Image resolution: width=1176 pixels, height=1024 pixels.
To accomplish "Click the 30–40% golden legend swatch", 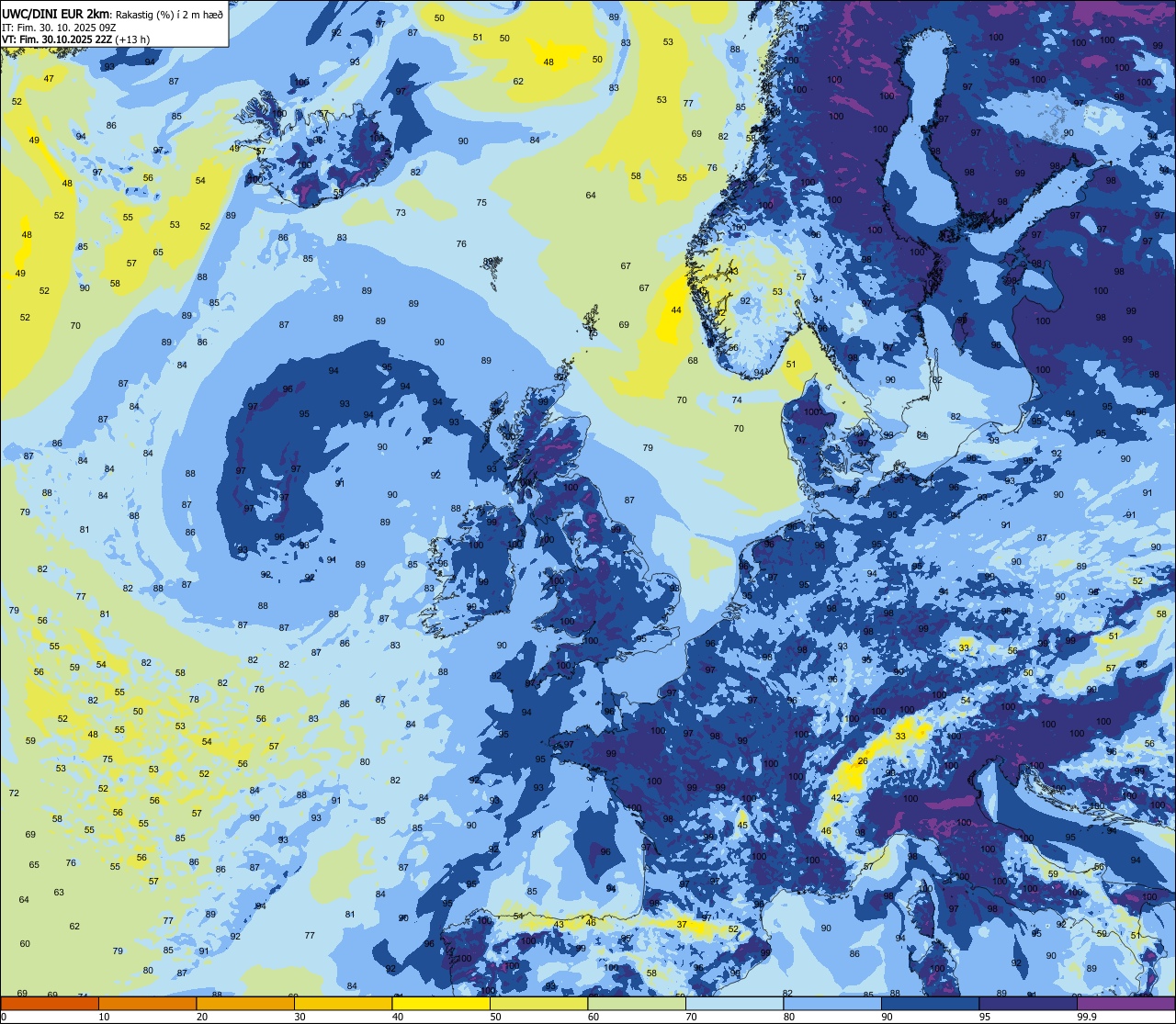I will (343, 1004).
